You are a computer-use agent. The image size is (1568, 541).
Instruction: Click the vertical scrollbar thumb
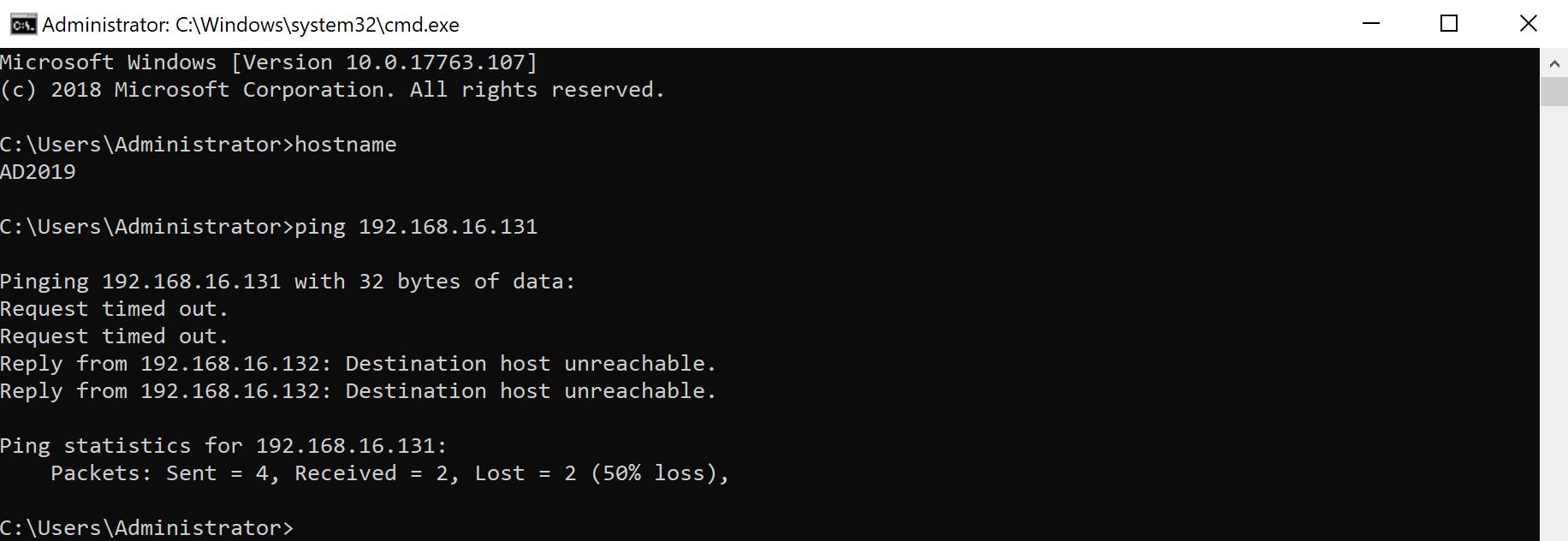pyautogui.click(x=1553, y=92)
